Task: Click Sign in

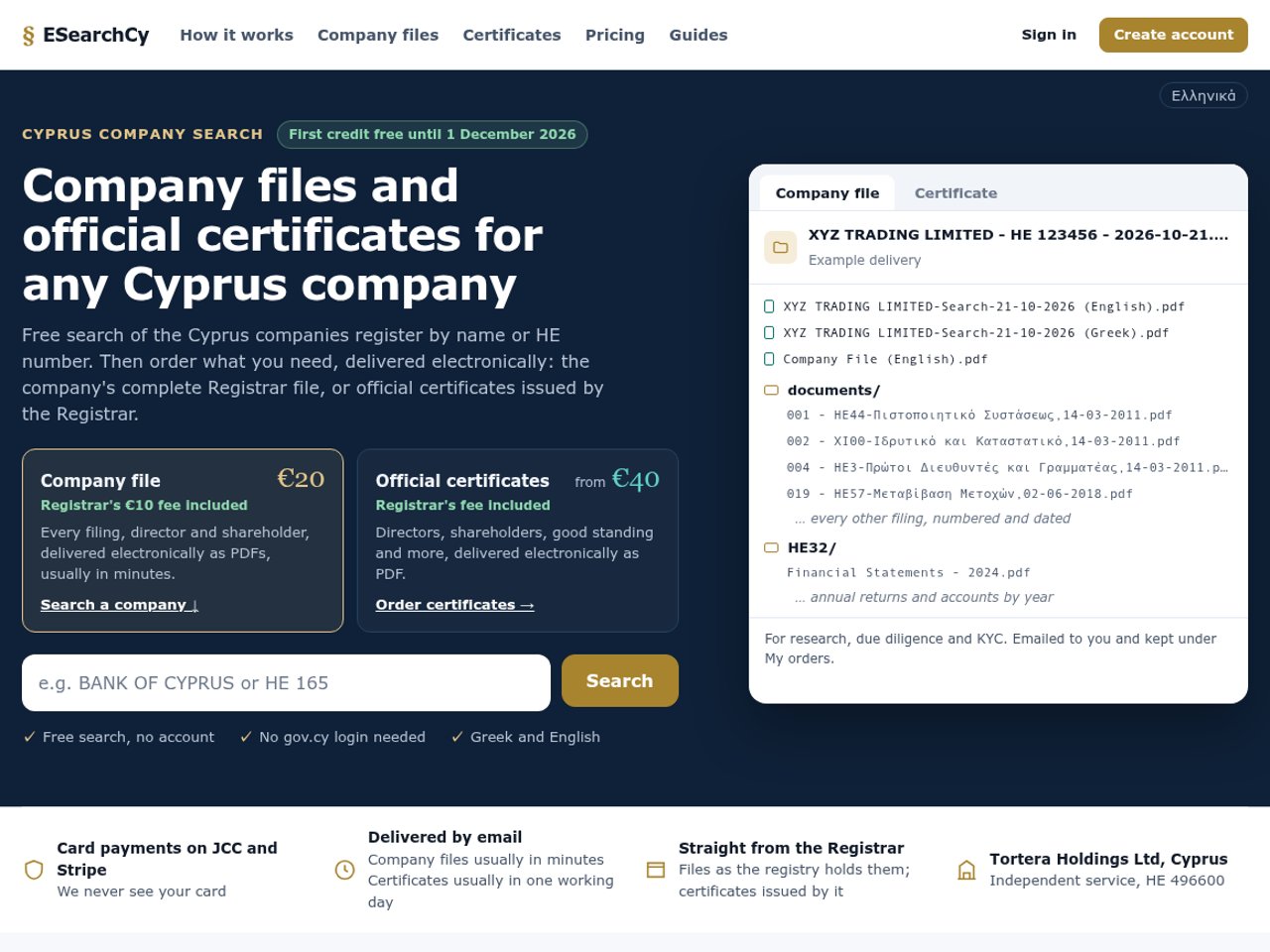Action: coord(1049,35)
